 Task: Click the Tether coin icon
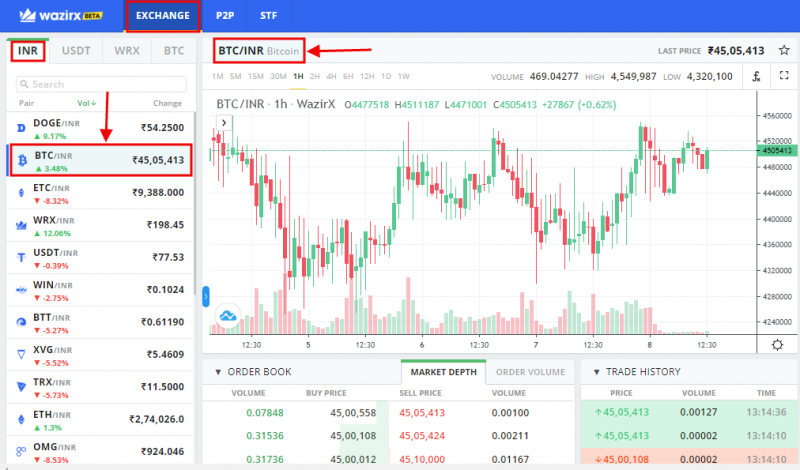click(x=21, y=258)
